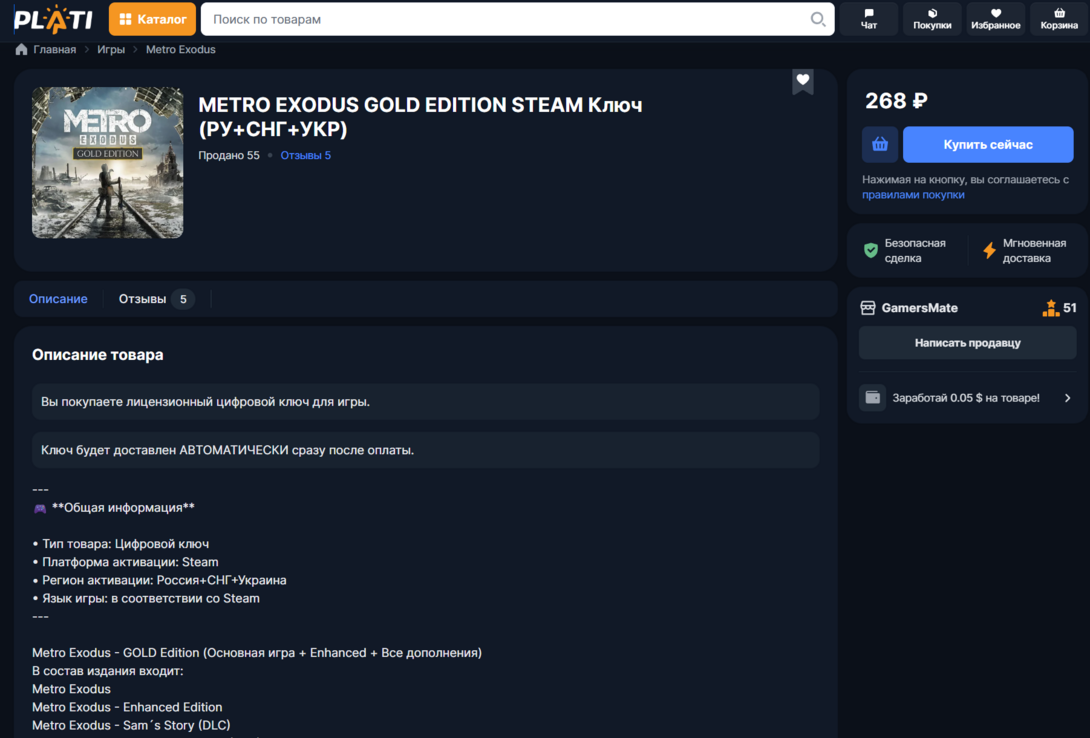Add product to cart with basket icon

pos(879,144)
